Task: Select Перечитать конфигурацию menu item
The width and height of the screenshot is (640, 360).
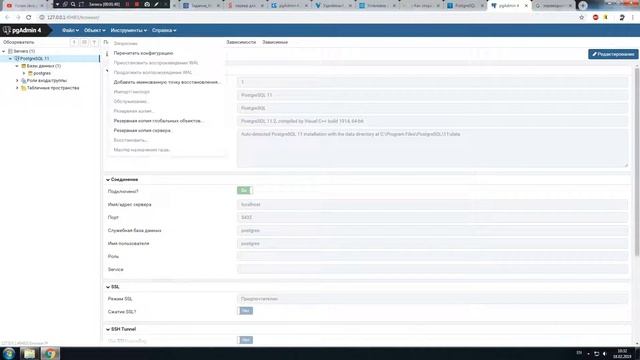Action: pyautogui.click(x=143, y=53)
